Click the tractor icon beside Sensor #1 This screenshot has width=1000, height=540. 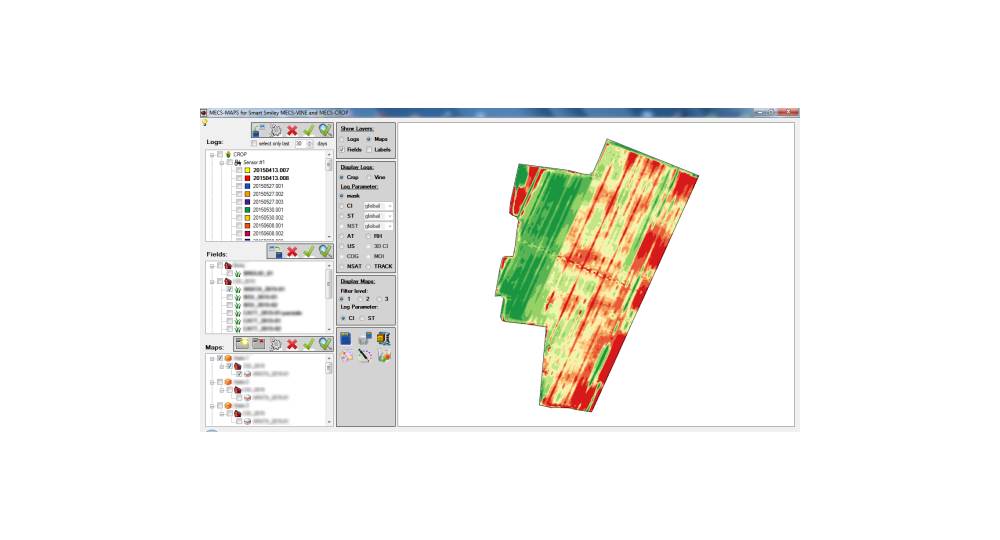238,163
